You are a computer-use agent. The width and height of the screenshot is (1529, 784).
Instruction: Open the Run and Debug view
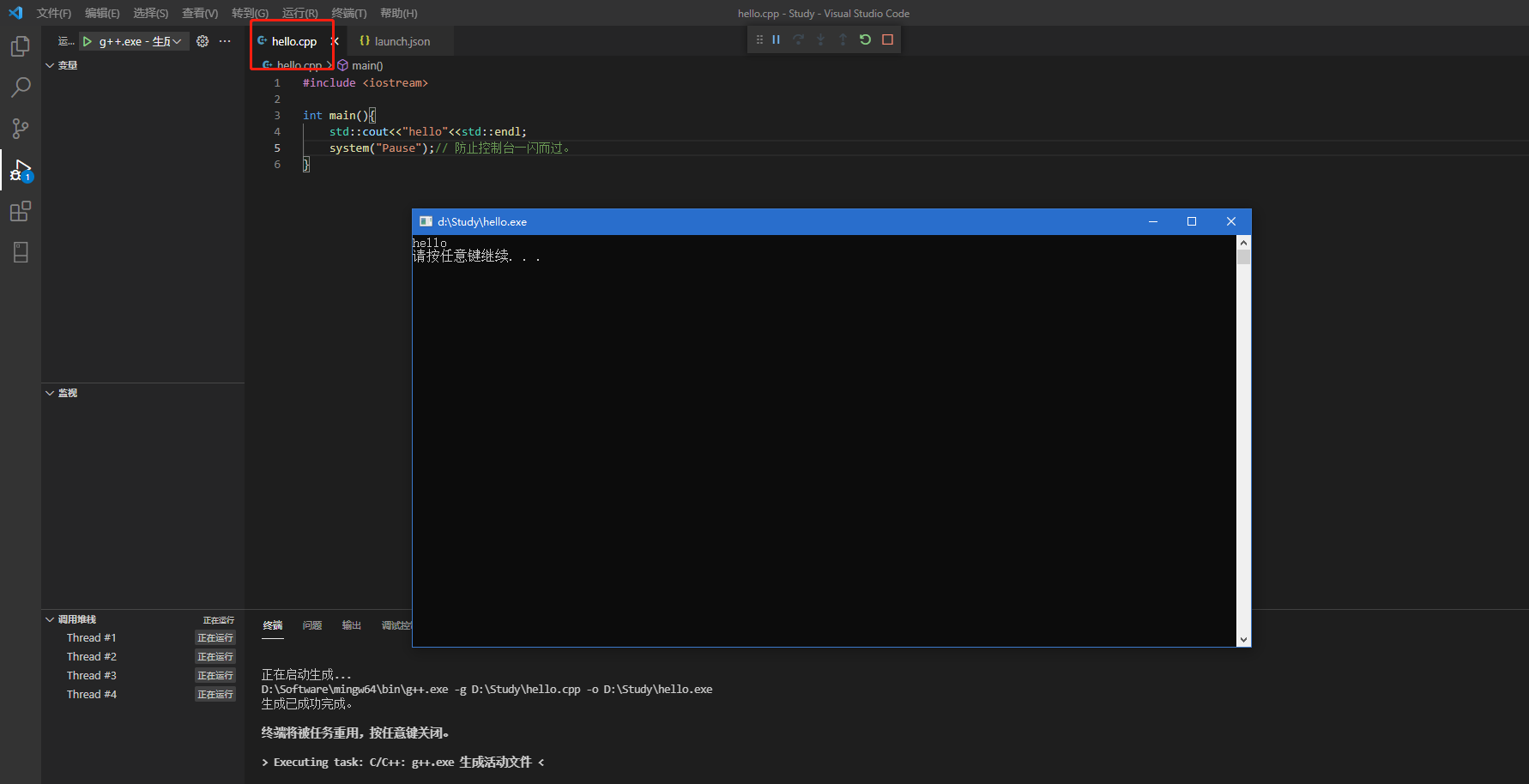pyautogui.click(x=21, y=170)
